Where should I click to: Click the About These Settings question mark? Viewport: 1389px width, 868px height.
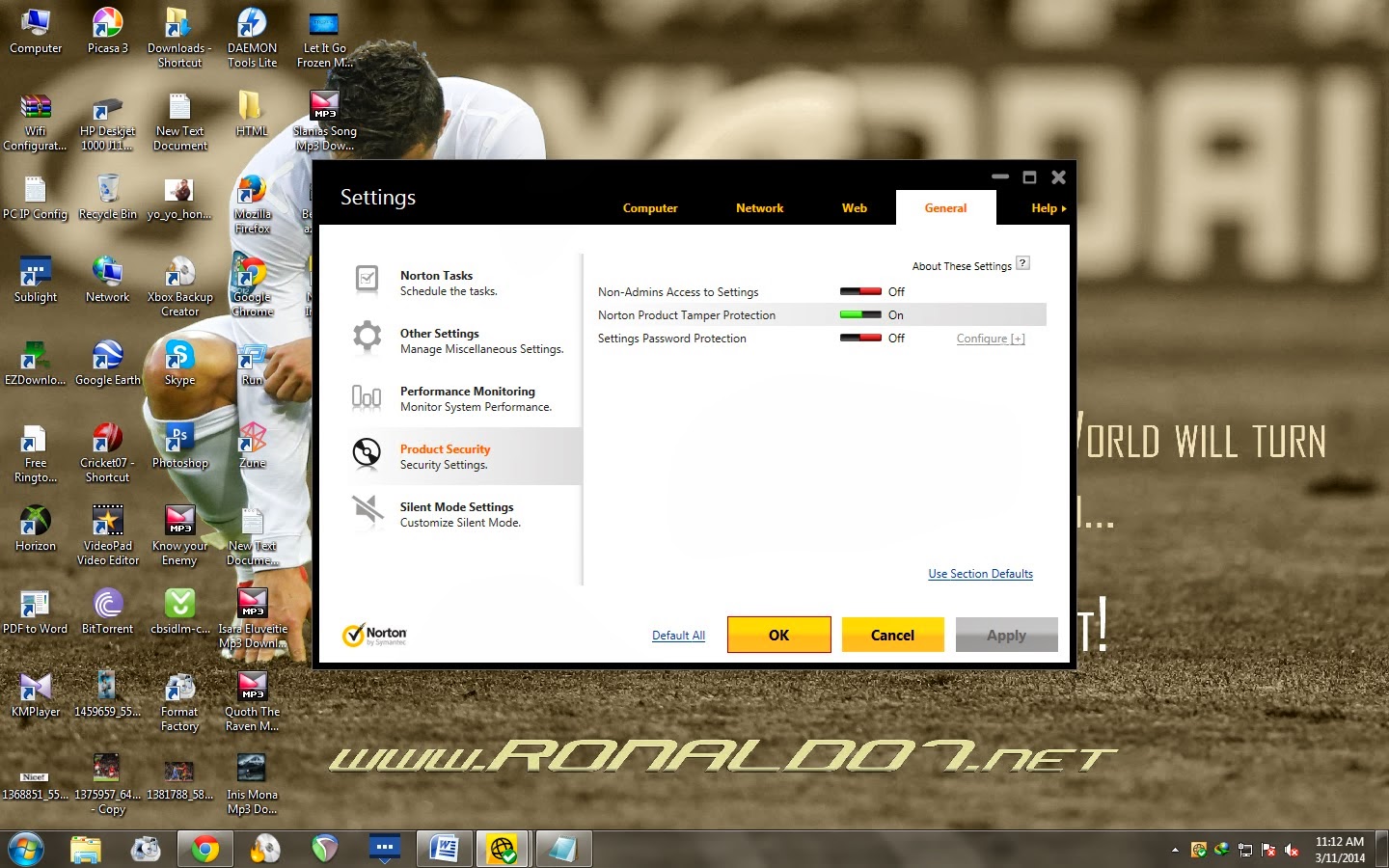click(1022, 263)
